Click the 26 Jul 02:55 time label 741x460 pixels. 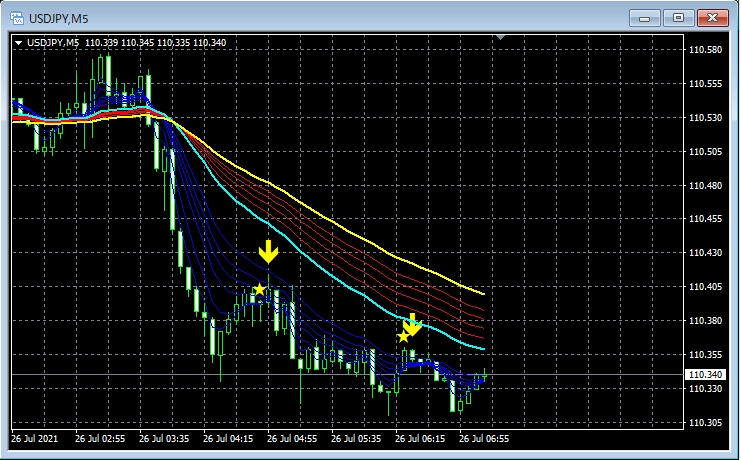point(100,439)
